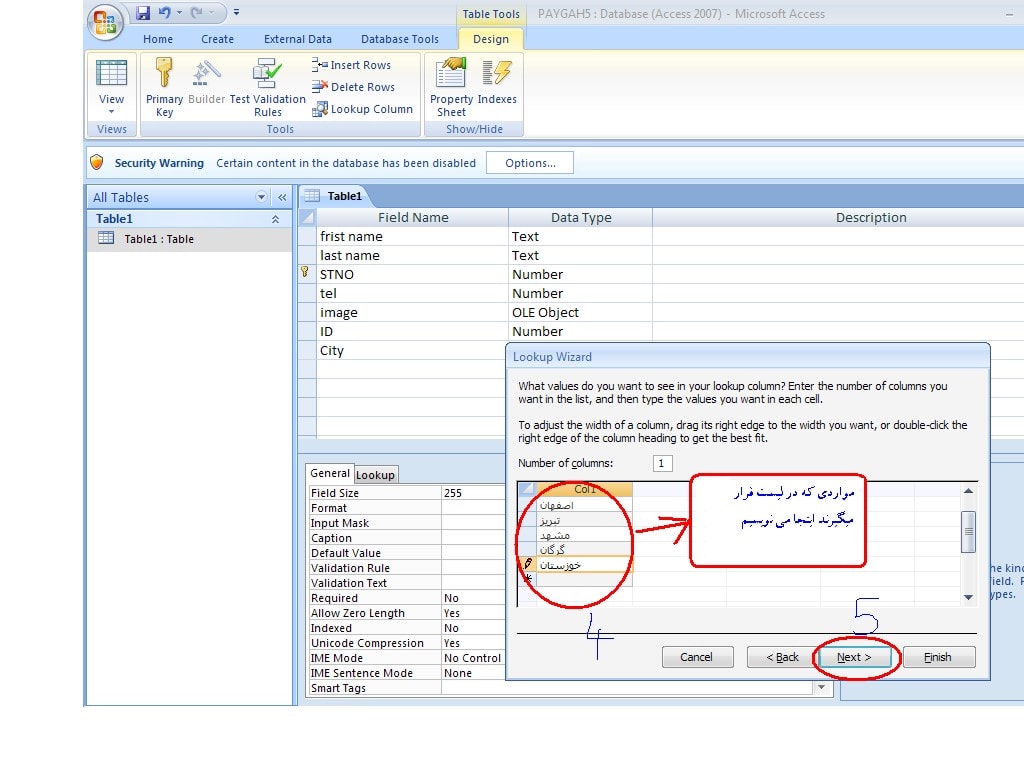Select the اصفهان lookup value cell
Image resolution: width=1024 pixels, height=768 pixels.
pos(584,505)
